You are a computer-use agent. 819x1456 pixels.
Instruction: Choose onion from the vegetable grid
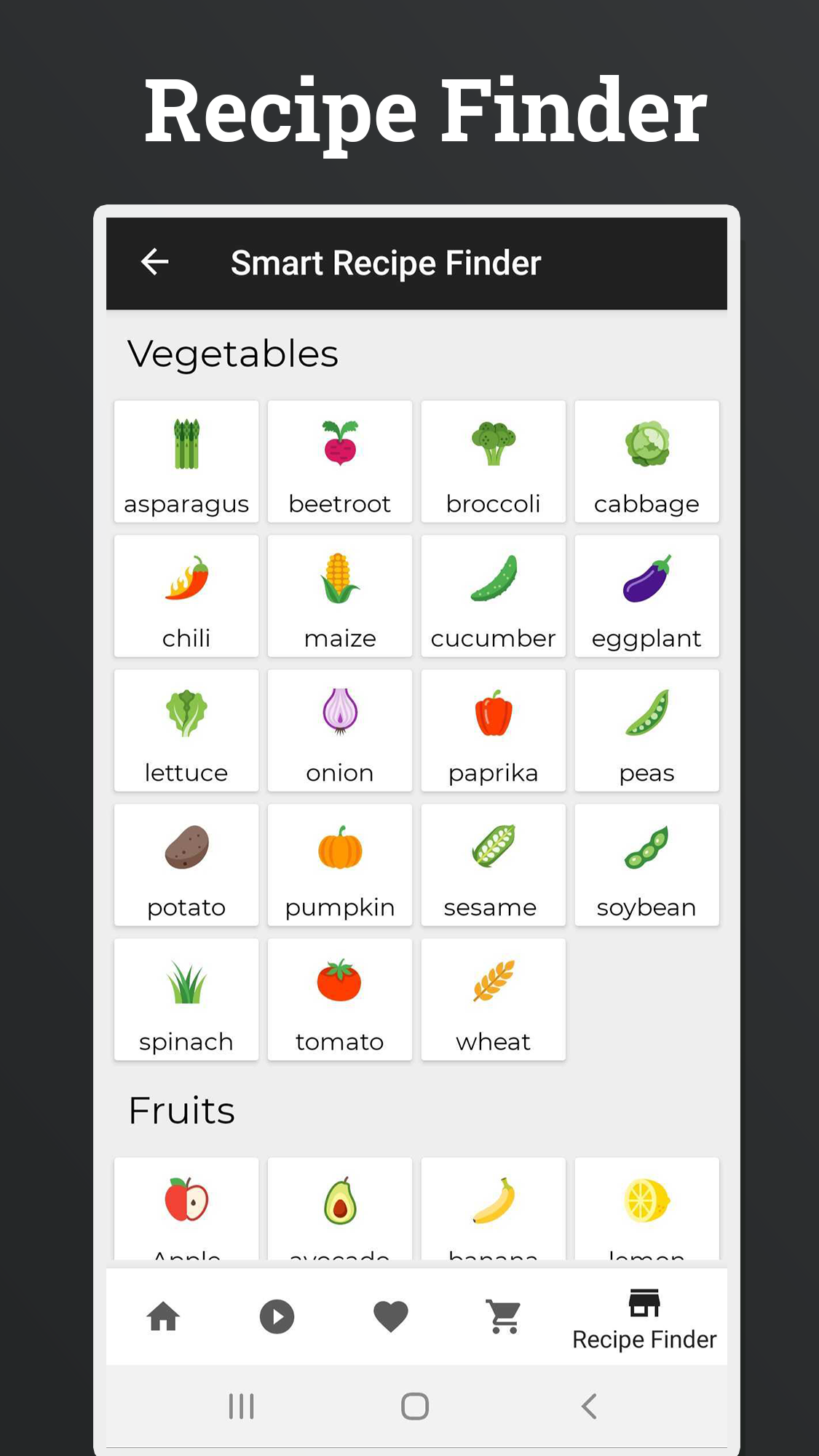(x=340, y=731)
